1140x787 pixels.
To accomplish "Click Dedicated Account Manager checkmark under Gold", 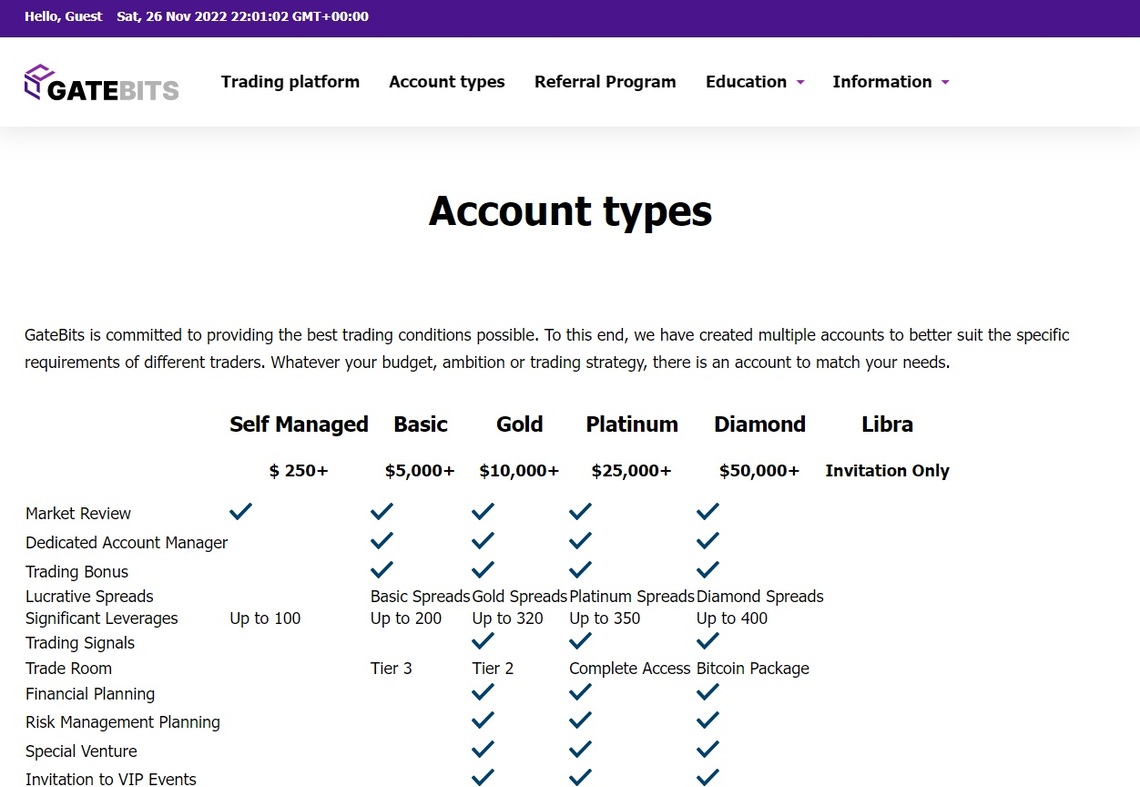I will [x=483, y=540].
